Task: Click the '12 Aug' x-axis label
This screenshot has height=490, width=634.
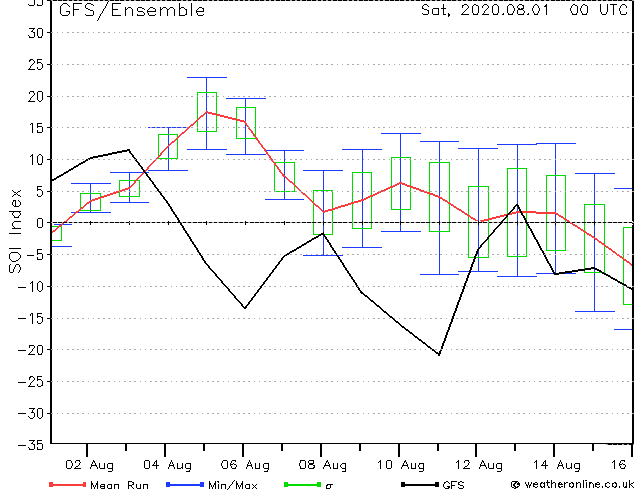Action: tap(479, 465)
